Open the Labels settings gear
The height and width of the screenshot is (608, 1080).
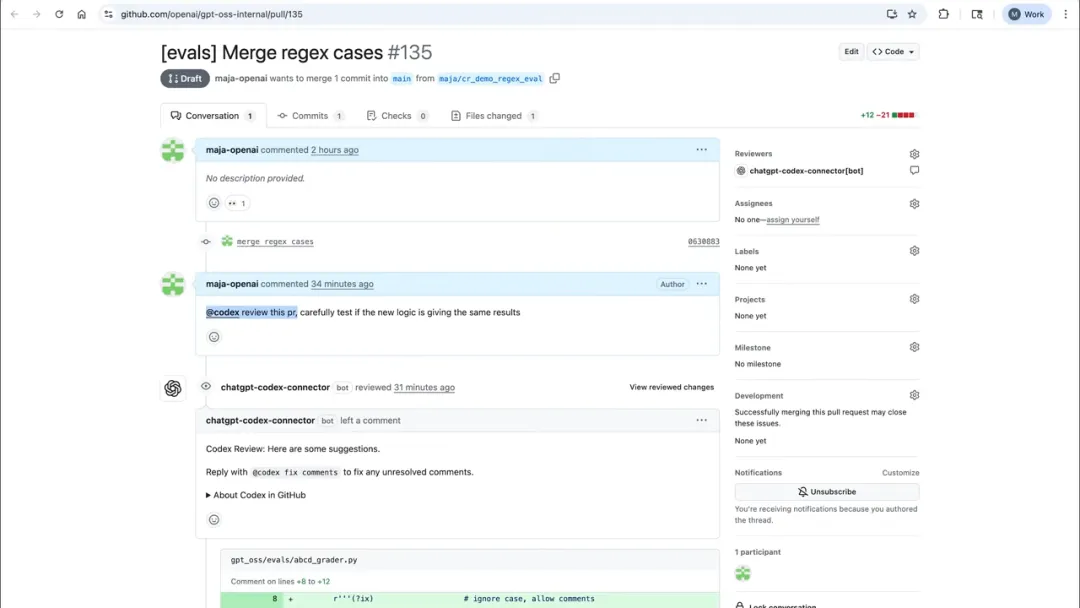(x=914, y=251)
